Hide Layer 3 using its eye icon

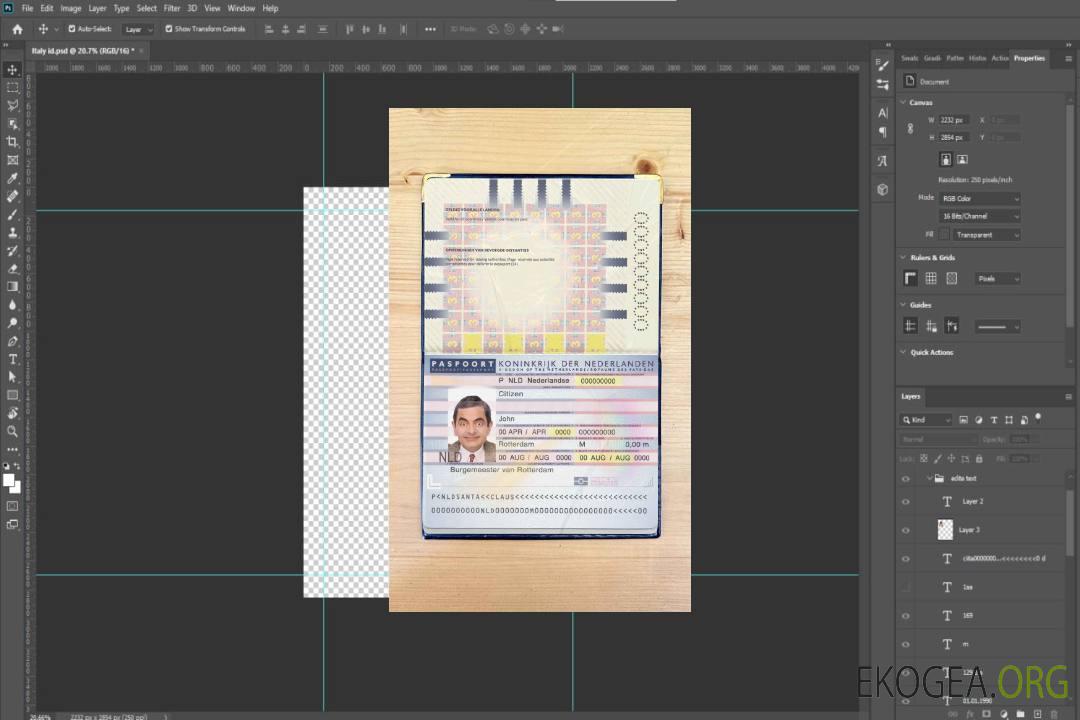point(906,531)
